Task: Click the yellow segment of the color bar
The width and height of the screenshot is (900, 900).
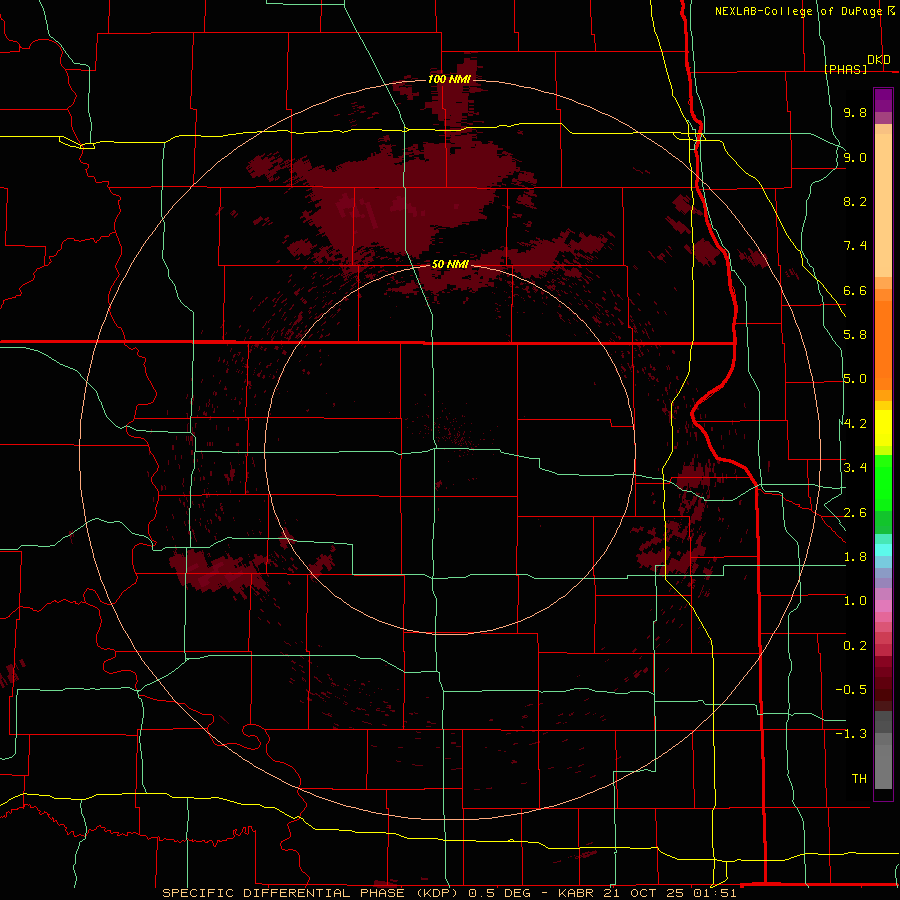Action: 883,428
